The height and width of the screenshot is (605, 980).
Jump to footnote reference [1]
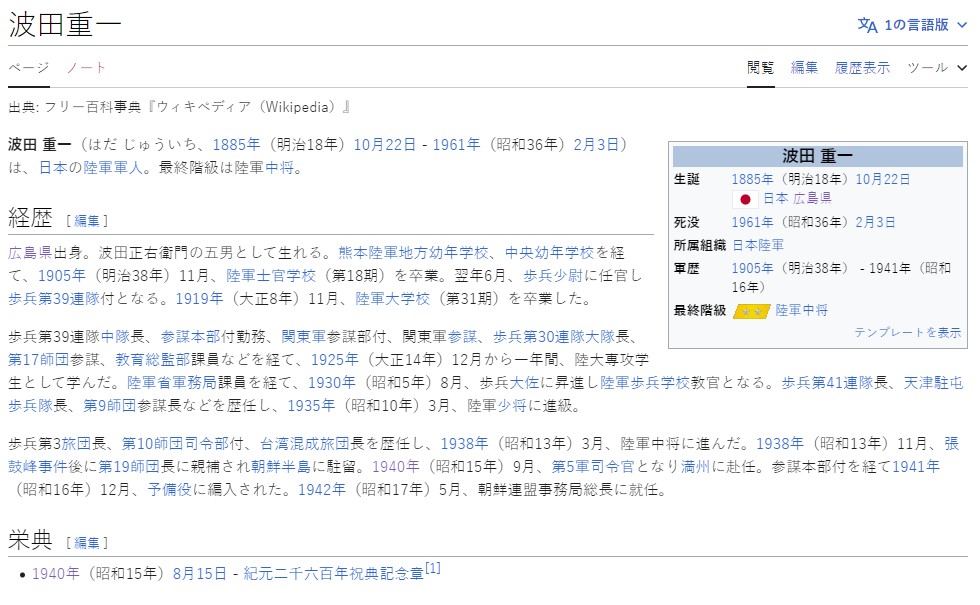click(433, 568)
